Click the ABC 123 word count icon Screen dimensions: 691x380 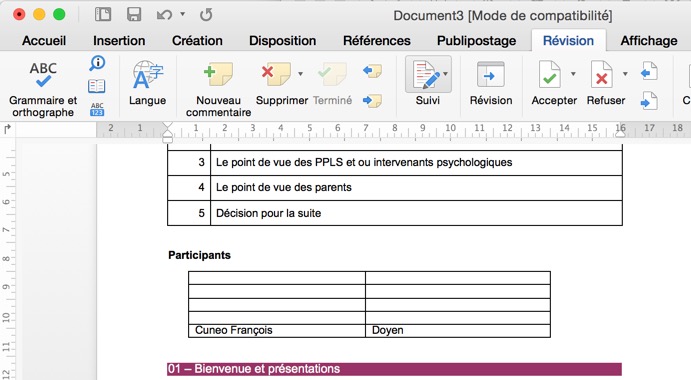97,109
